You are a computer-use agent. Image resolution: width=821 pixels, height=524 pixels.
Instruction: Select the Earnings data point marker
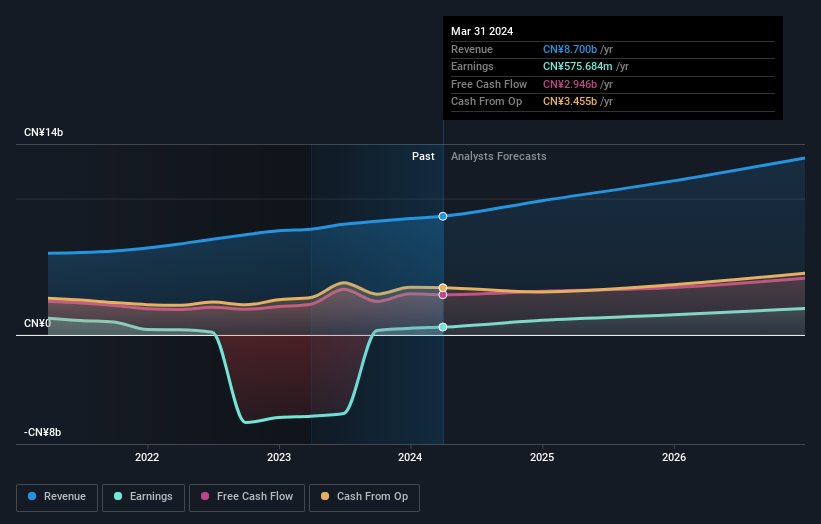(443, 327)
